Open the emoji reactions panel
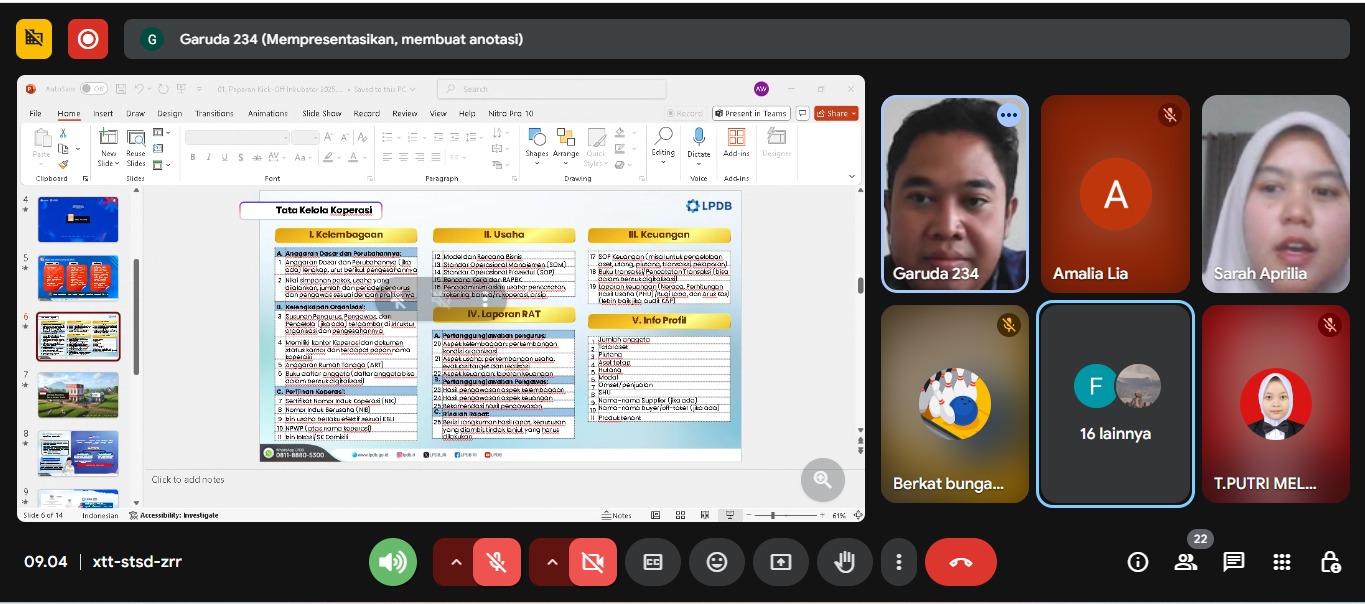 [717, 562]
